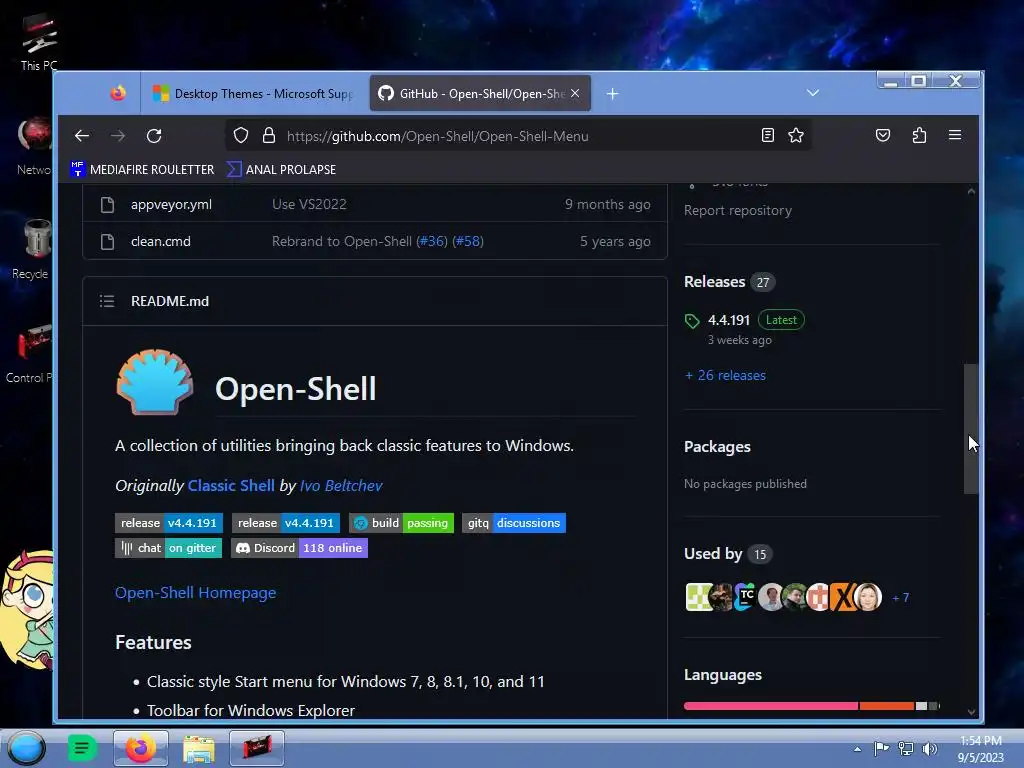Click the orange X avatar in Used by

[x=843, y=597]
